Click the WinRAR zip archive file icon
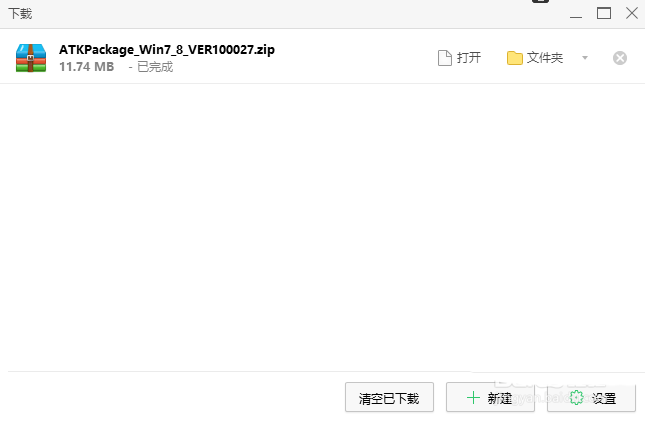 [x=31, y=58]
